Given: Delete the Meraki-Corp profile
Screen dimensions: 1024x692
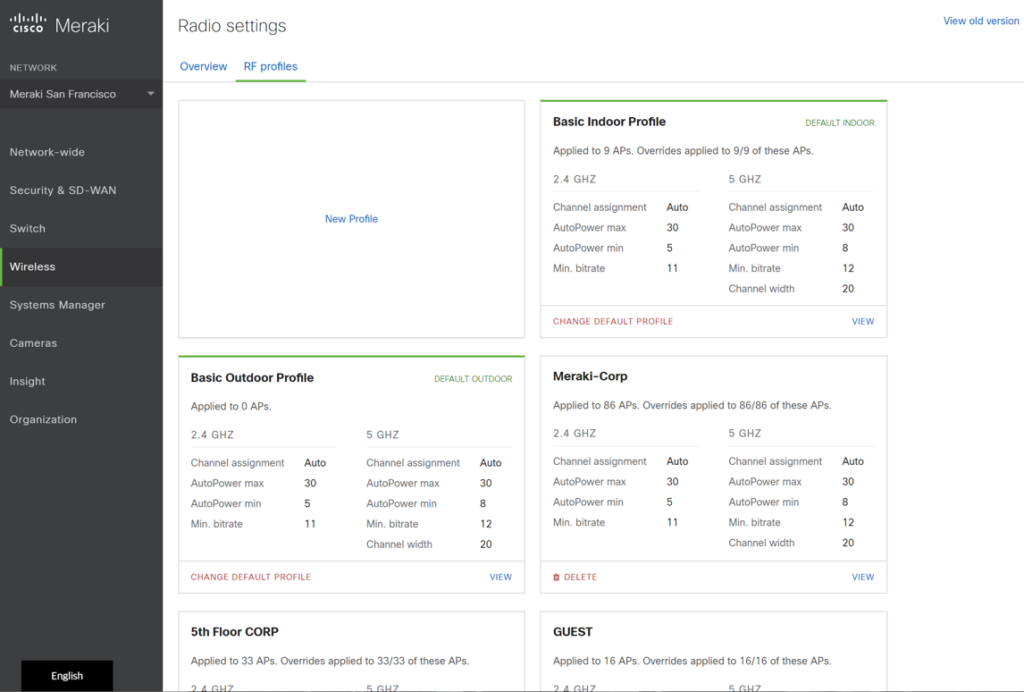Looking at the screenshot, I should tap(579, 577).
